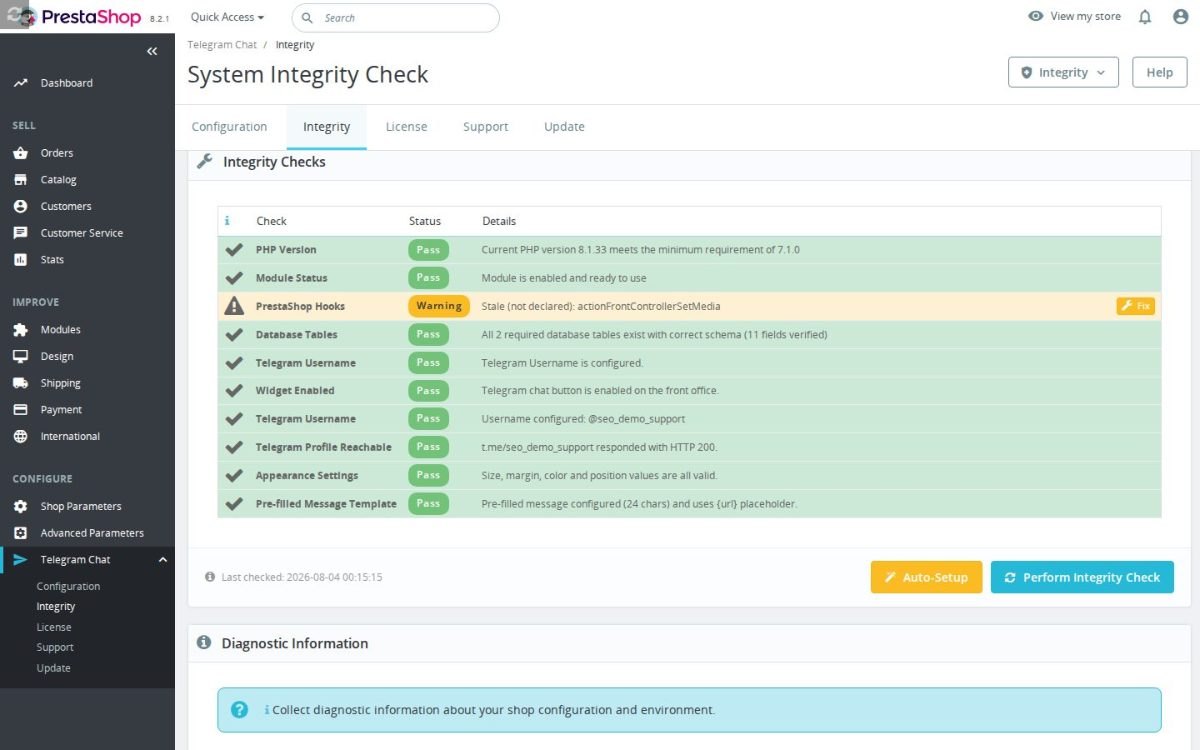Open the Support tab
The height and width of the screenshot is (750, 1200).
coord(485,127)
